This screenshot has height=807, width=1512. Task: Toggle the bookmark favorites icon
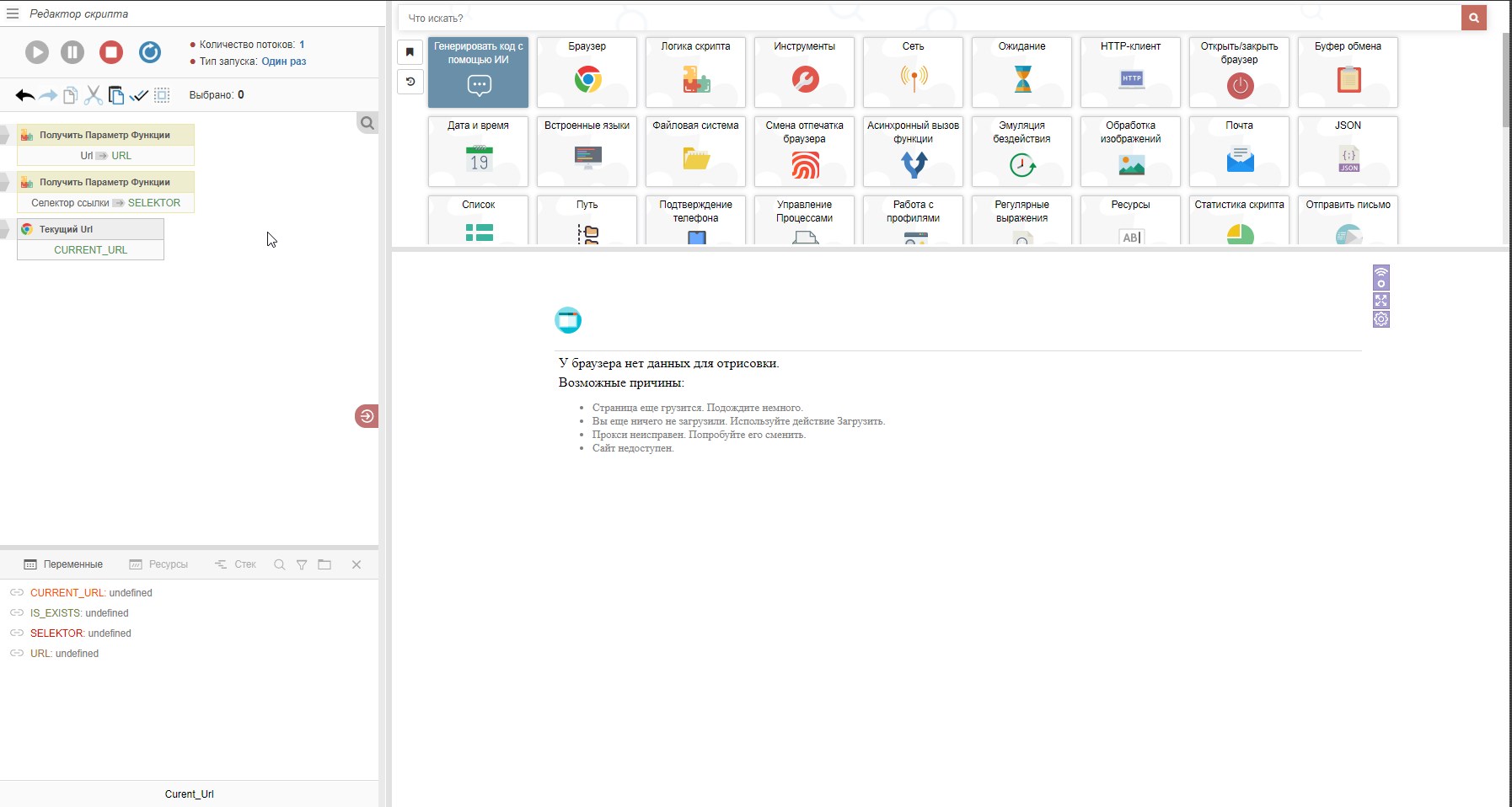(410, 52)
